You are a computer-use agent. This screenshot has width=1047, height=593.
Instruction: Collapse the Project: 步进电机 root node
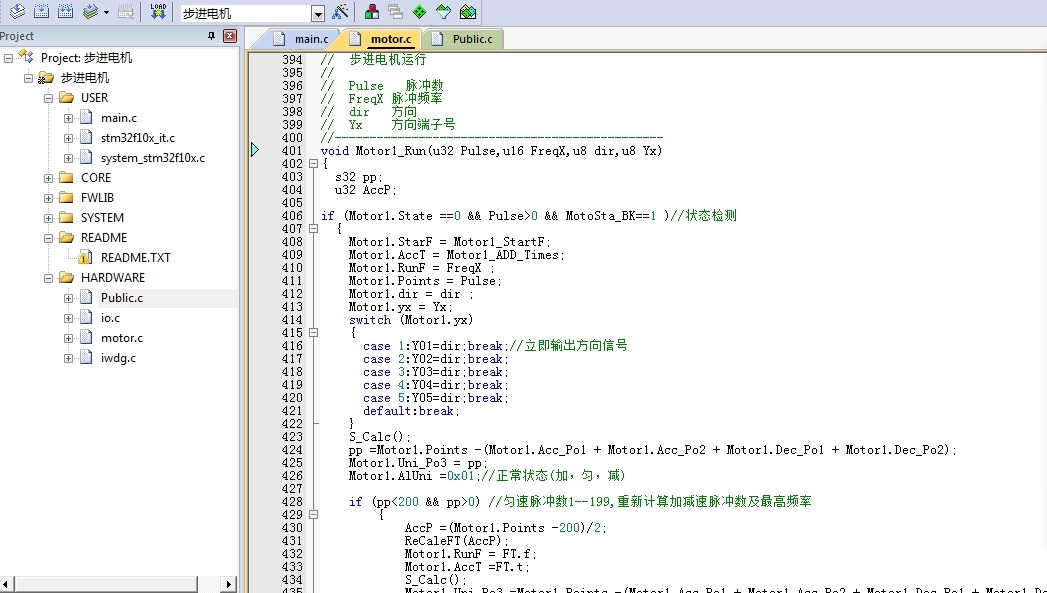pos(8,58)
